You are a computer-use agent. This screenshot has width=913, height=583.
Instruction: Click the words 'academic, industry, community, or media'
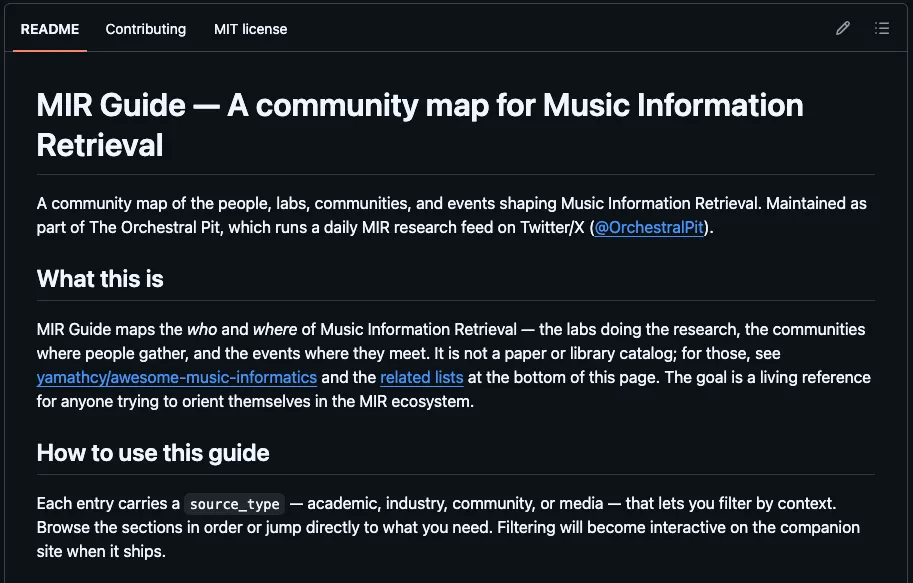pyautogui.click(x=455, y=504)
